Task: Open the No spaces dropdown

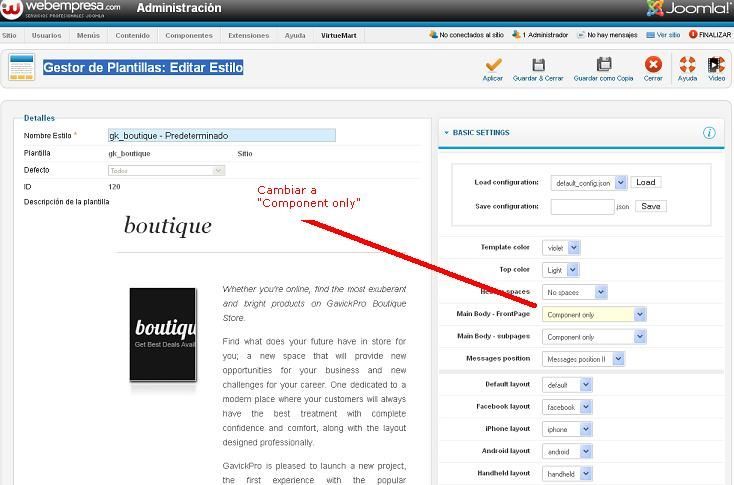Action: pyautogui.click(x=575, y=292)
